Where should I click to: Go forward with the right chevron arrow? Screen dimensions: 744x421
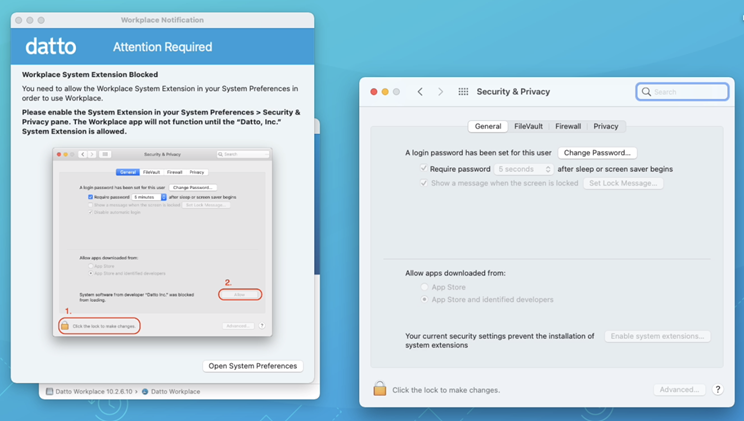(x=440, y=92)
